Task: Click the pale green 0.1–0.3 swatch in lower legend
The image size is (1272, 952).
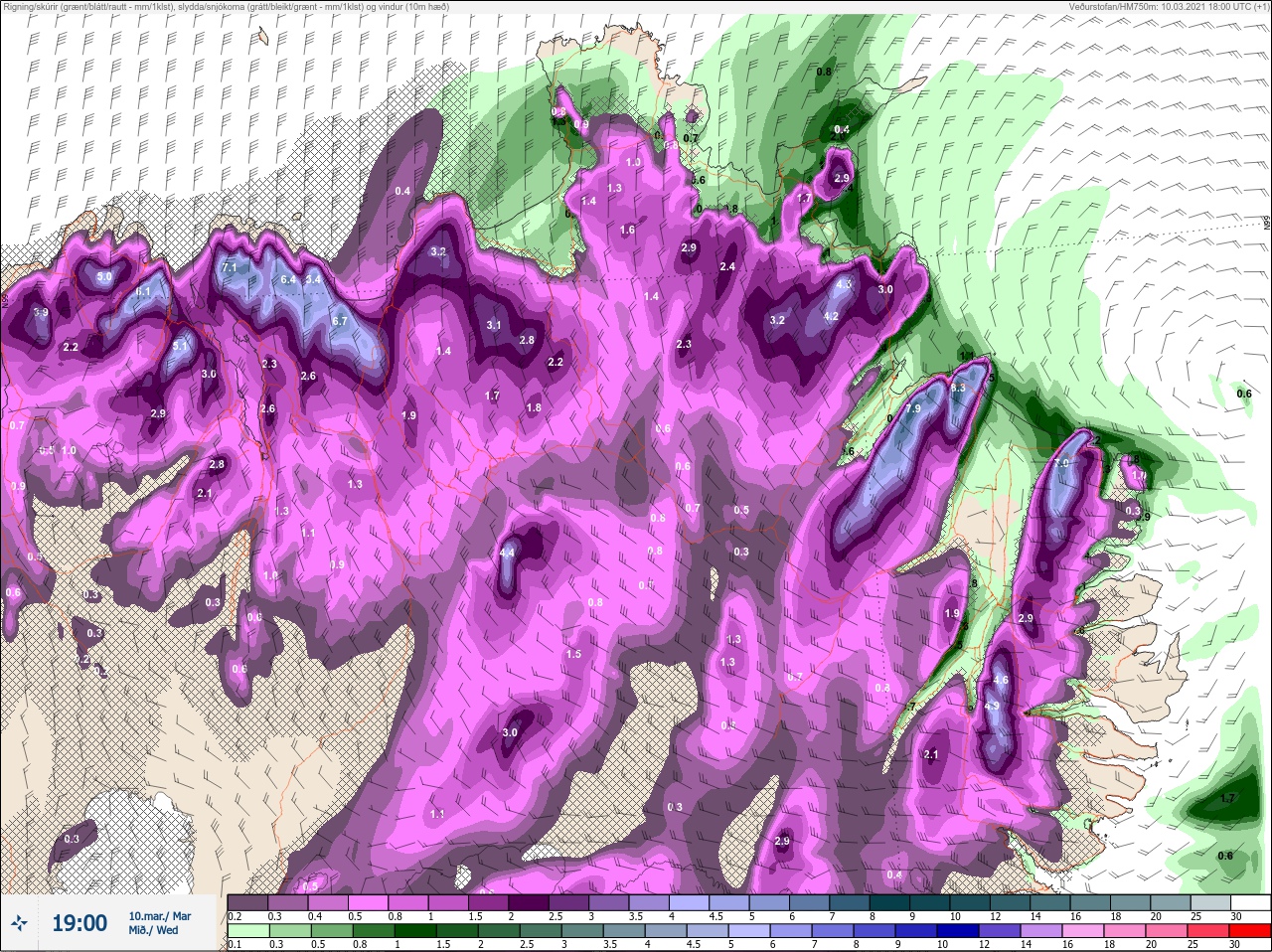Action: 247,931
